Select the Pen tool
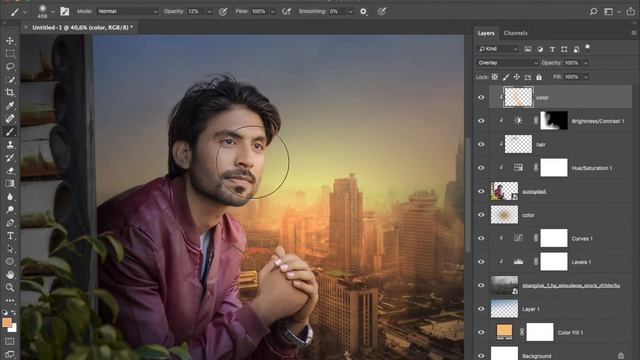The width and height of the screenshot is (640, 360). point(10,223)
